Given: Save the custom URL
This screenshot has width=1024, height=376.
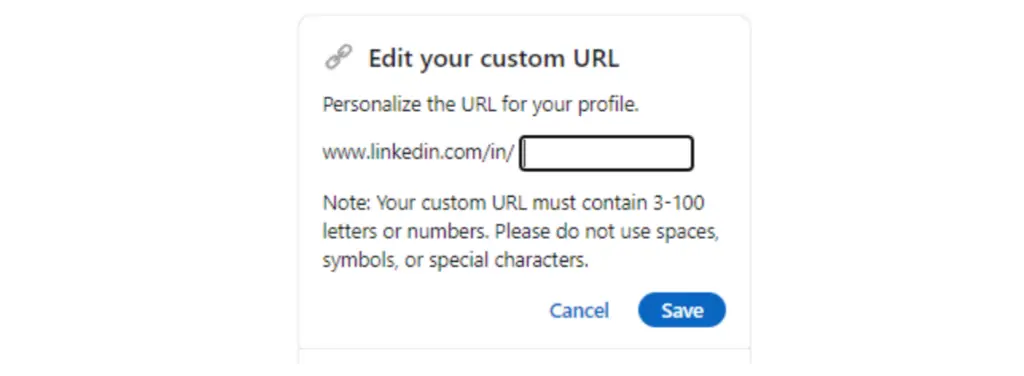Looking at the screenshot, I should point(682,310).
